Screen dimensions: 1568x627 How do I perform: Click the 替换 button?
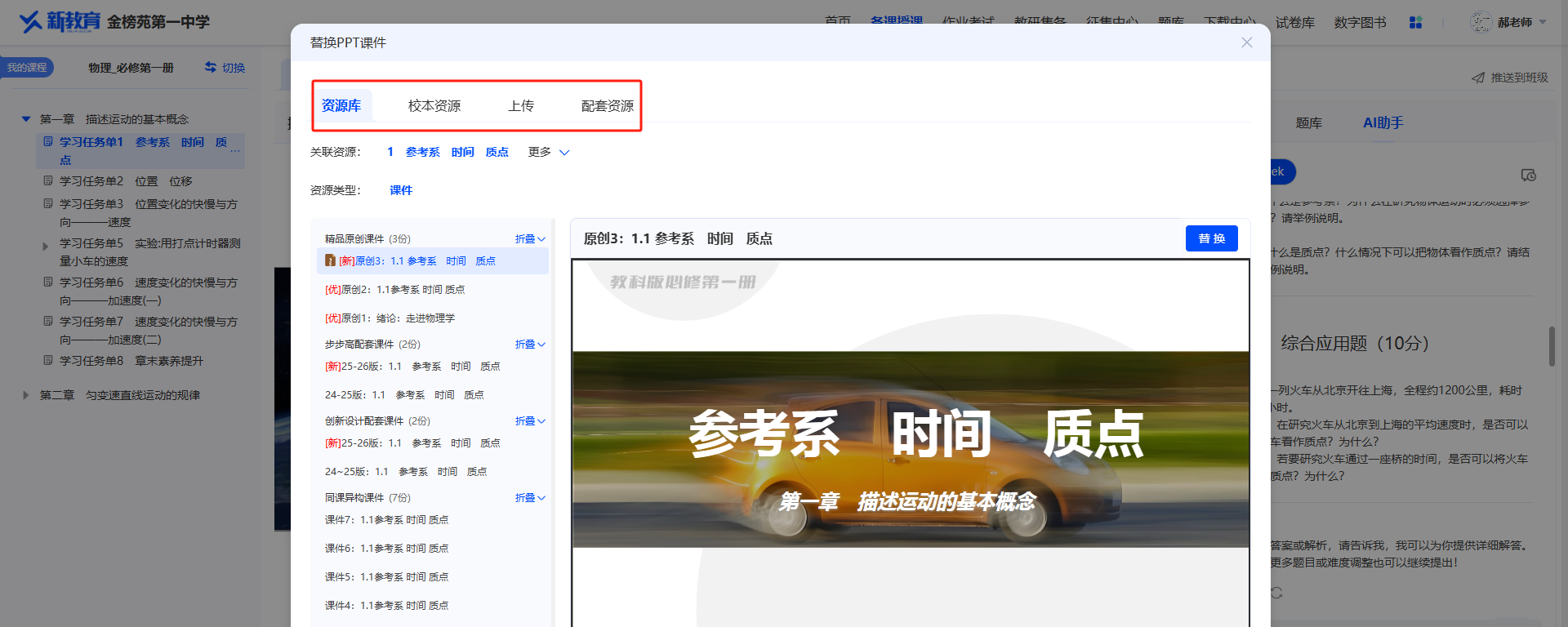tap(1212, 238)
